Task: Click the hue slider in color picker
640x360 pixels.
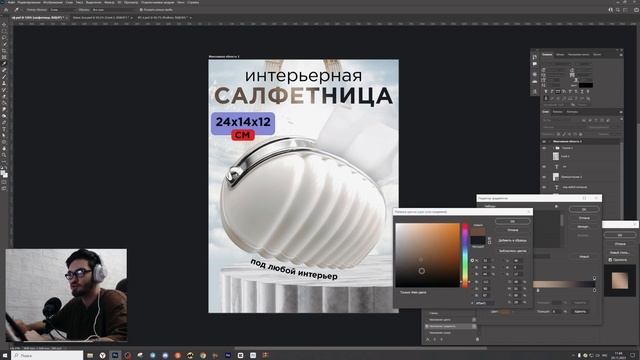Action: click(465, 256)
